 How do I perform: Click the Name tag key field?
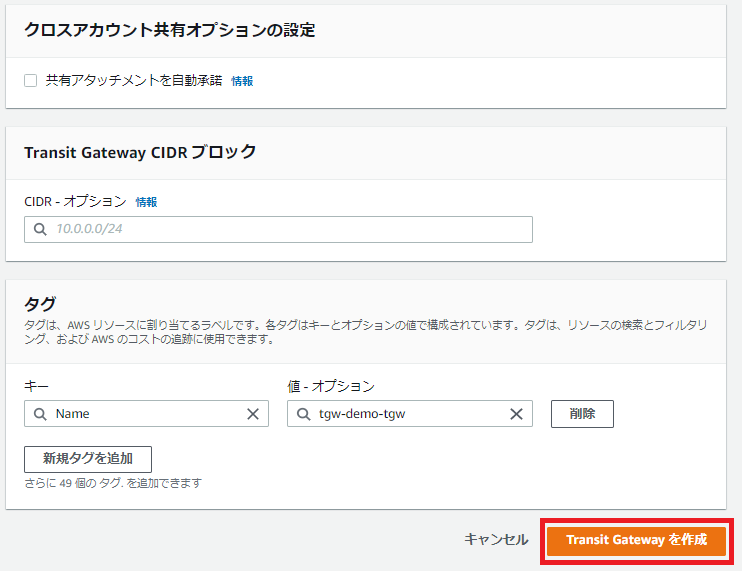coord(146,414)
